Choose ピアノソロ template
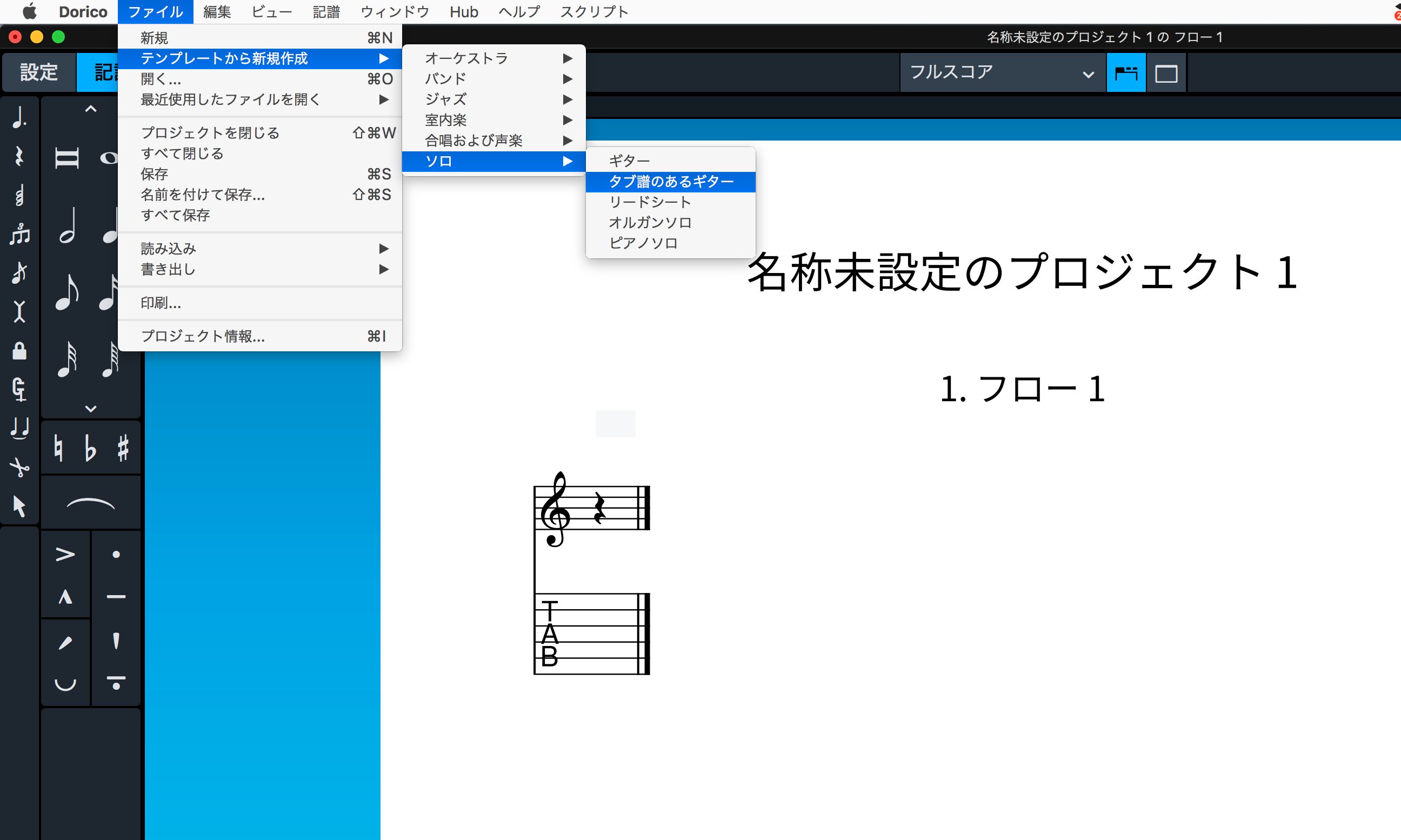 [x=671, y=243]
